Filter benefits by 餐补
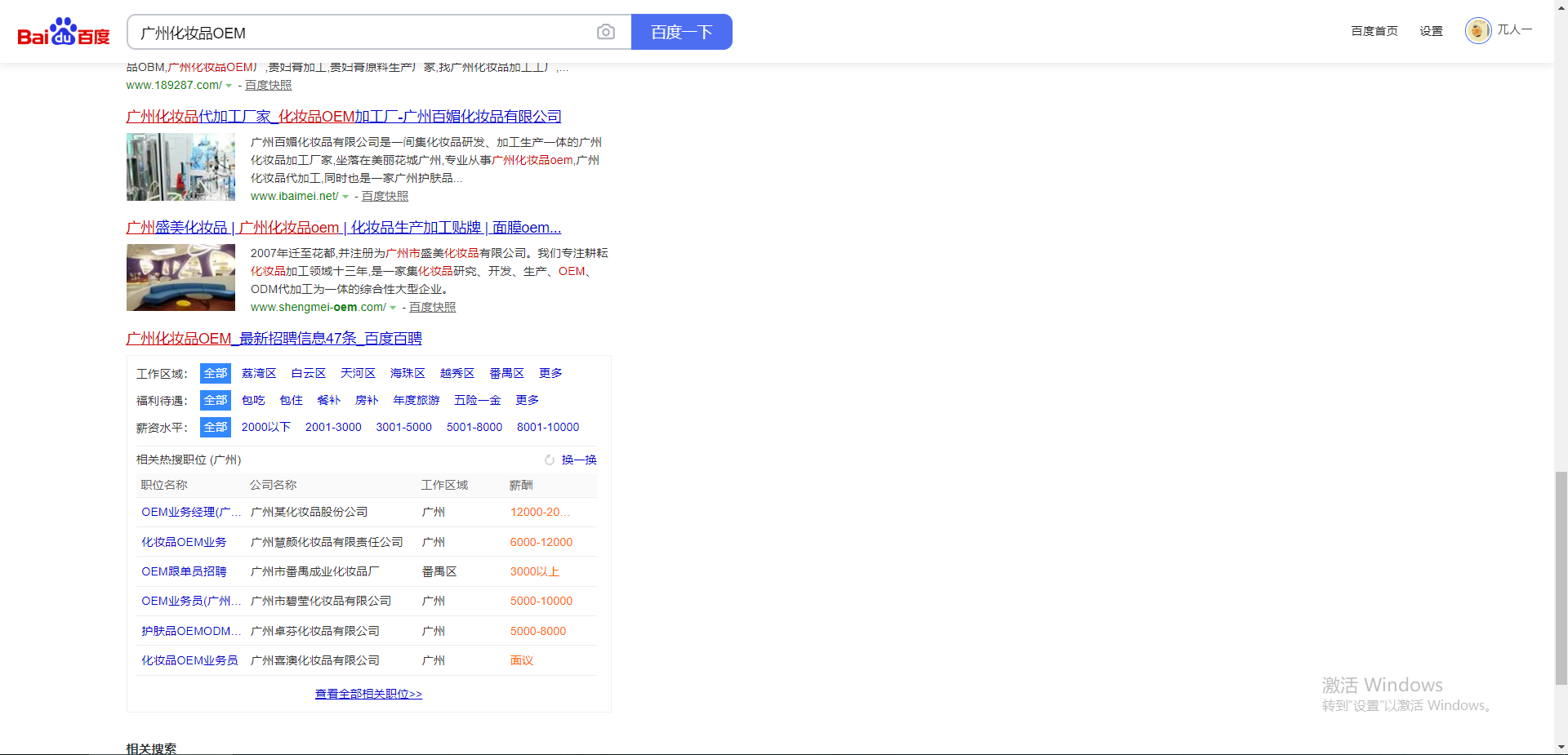The image size is (1568, 755). [329, 400]
